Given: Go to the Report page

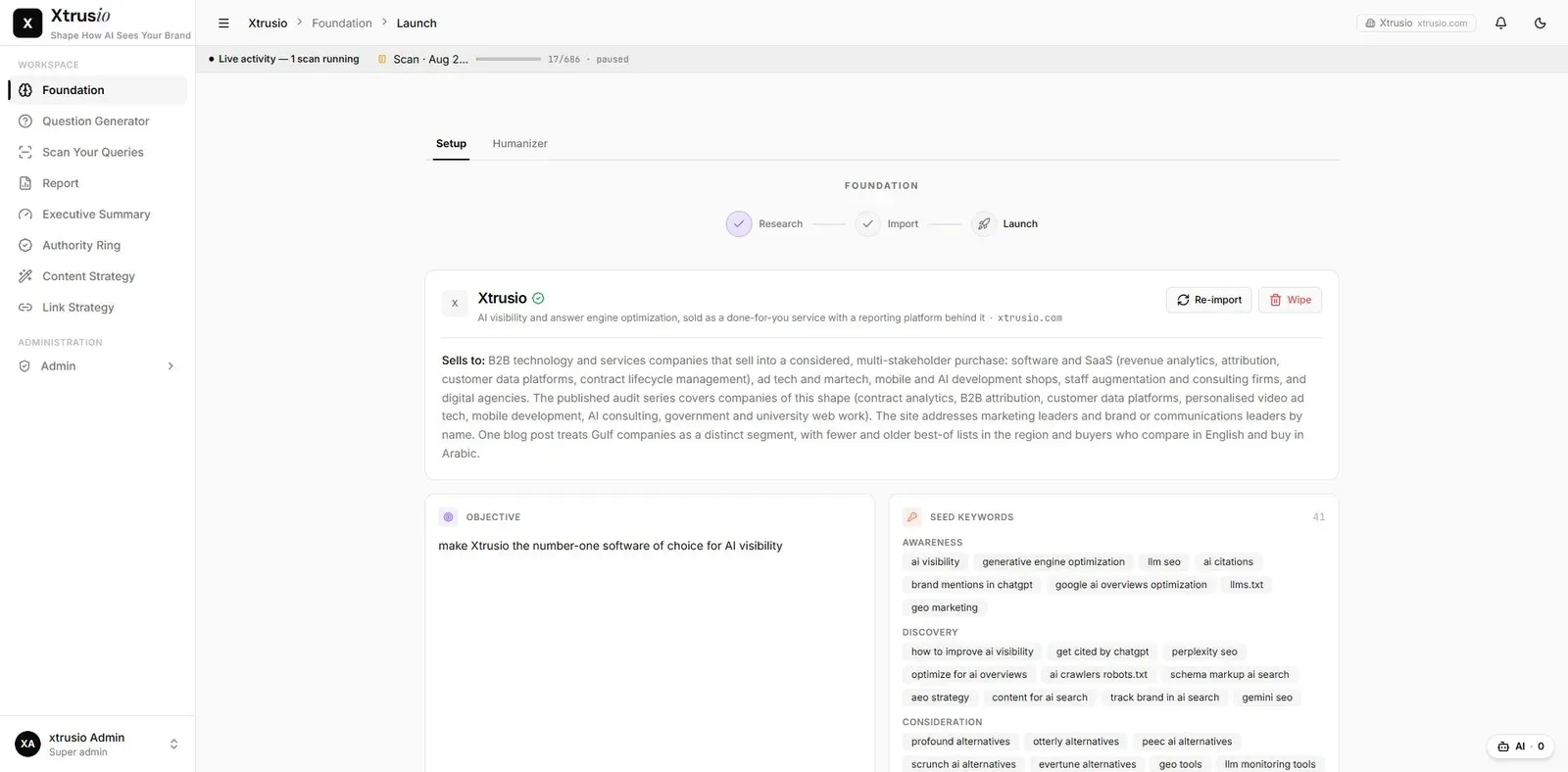Looking at the screenshot, I should (x=97, y=183).
